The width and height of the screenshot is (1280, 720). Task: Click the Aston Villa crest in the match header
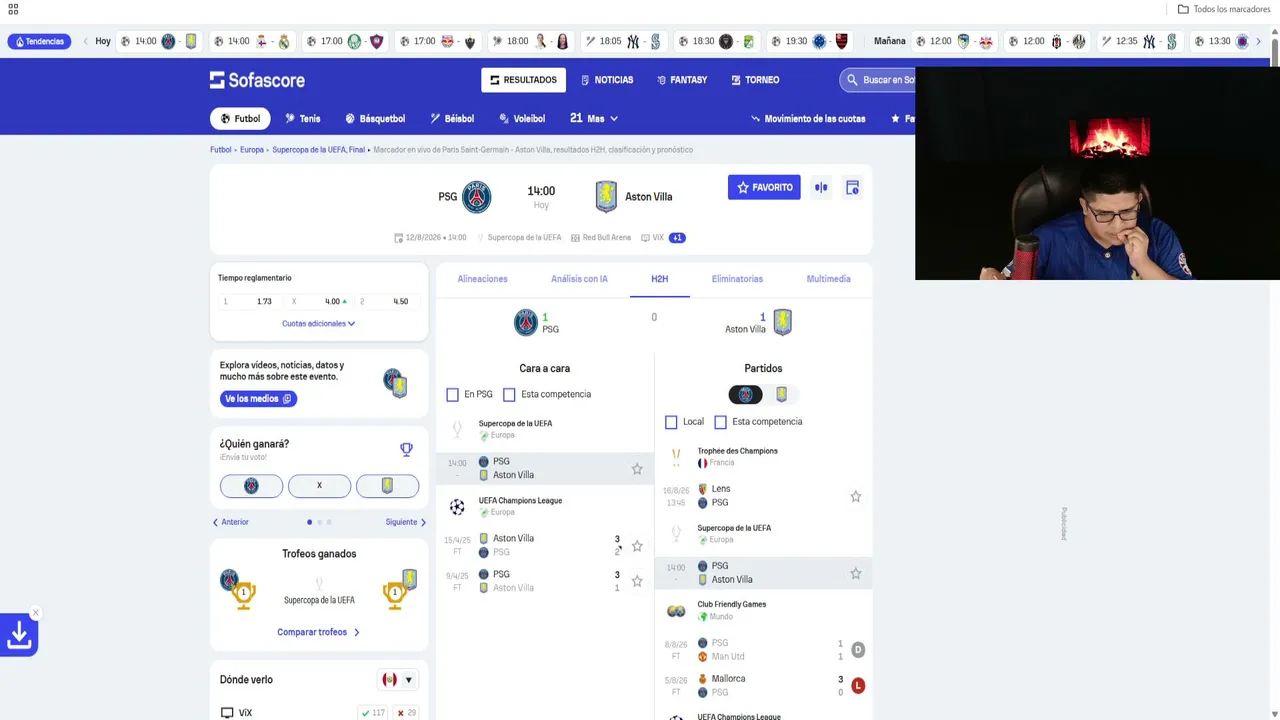[x=606, y=197]
